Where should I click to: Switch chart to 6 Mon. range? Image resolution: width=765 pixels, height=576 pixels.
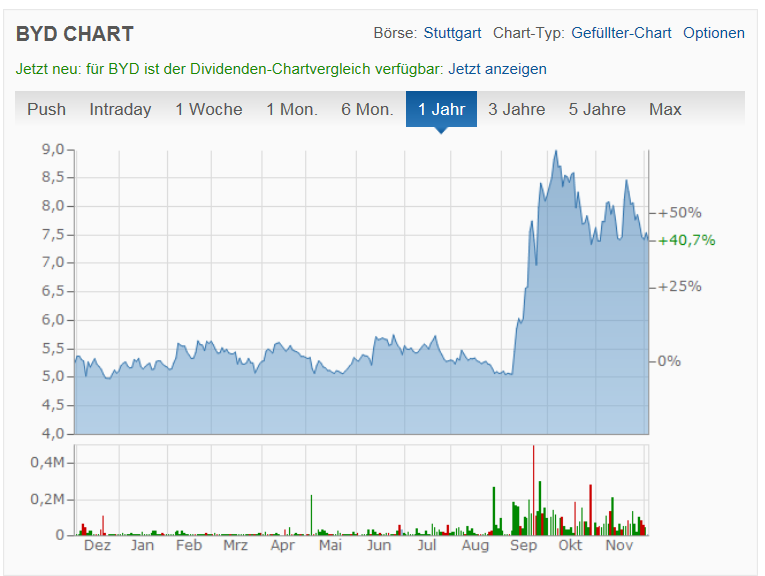367,109
